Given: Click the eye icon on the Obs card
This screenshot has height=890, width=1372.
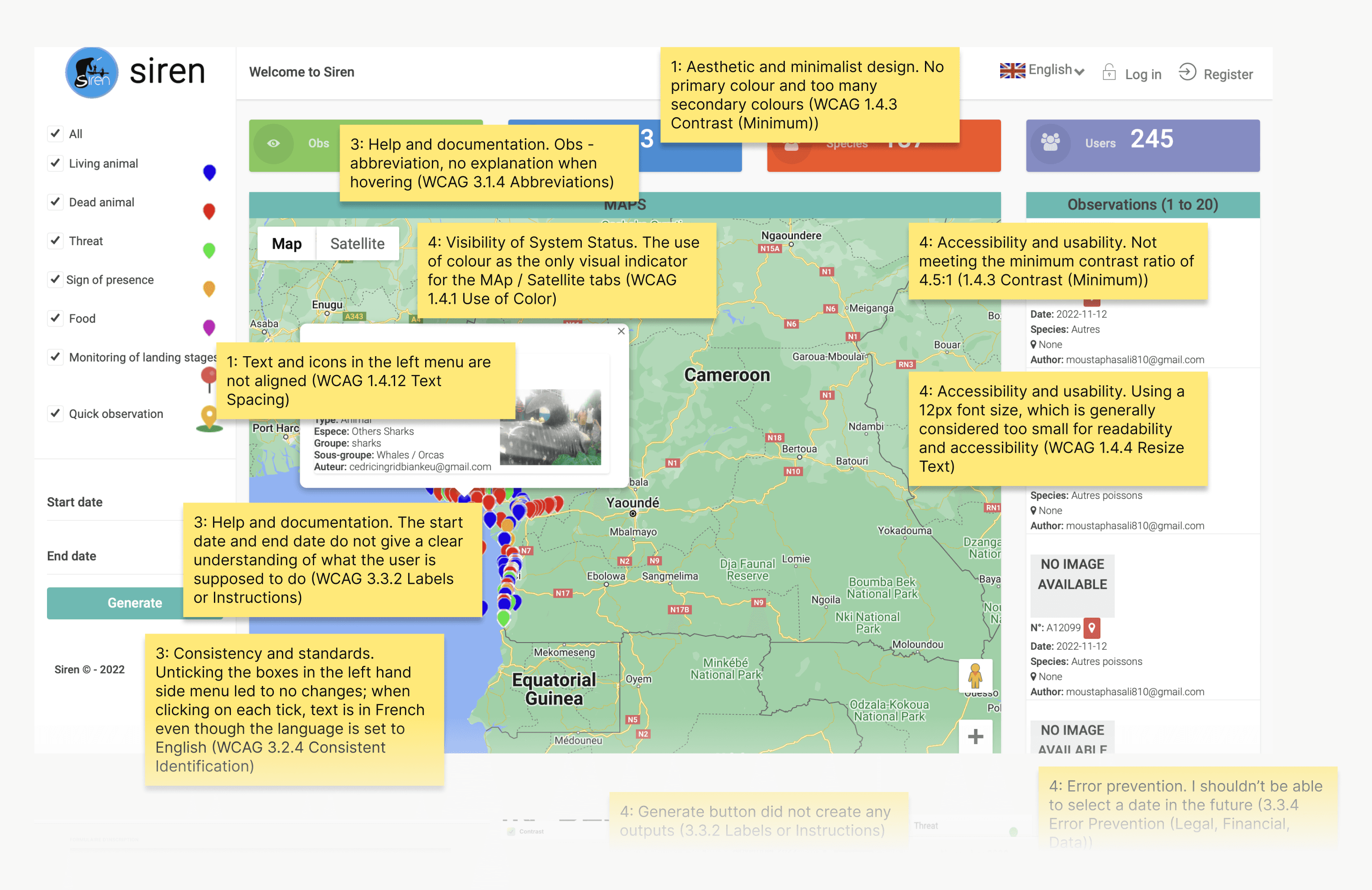Looking at the screenshot, I should click(x=273, y=143).
